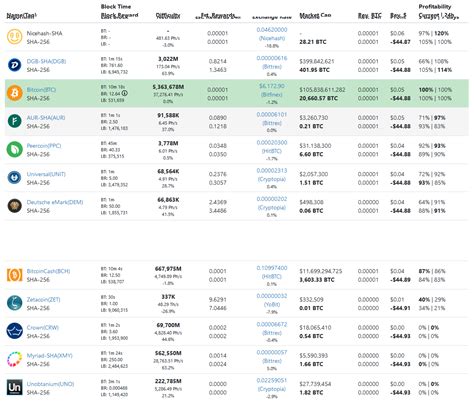Click the Crown CRW blue crown logo
The height and width of the screenshot is (401, 474).
coord(15,331)
